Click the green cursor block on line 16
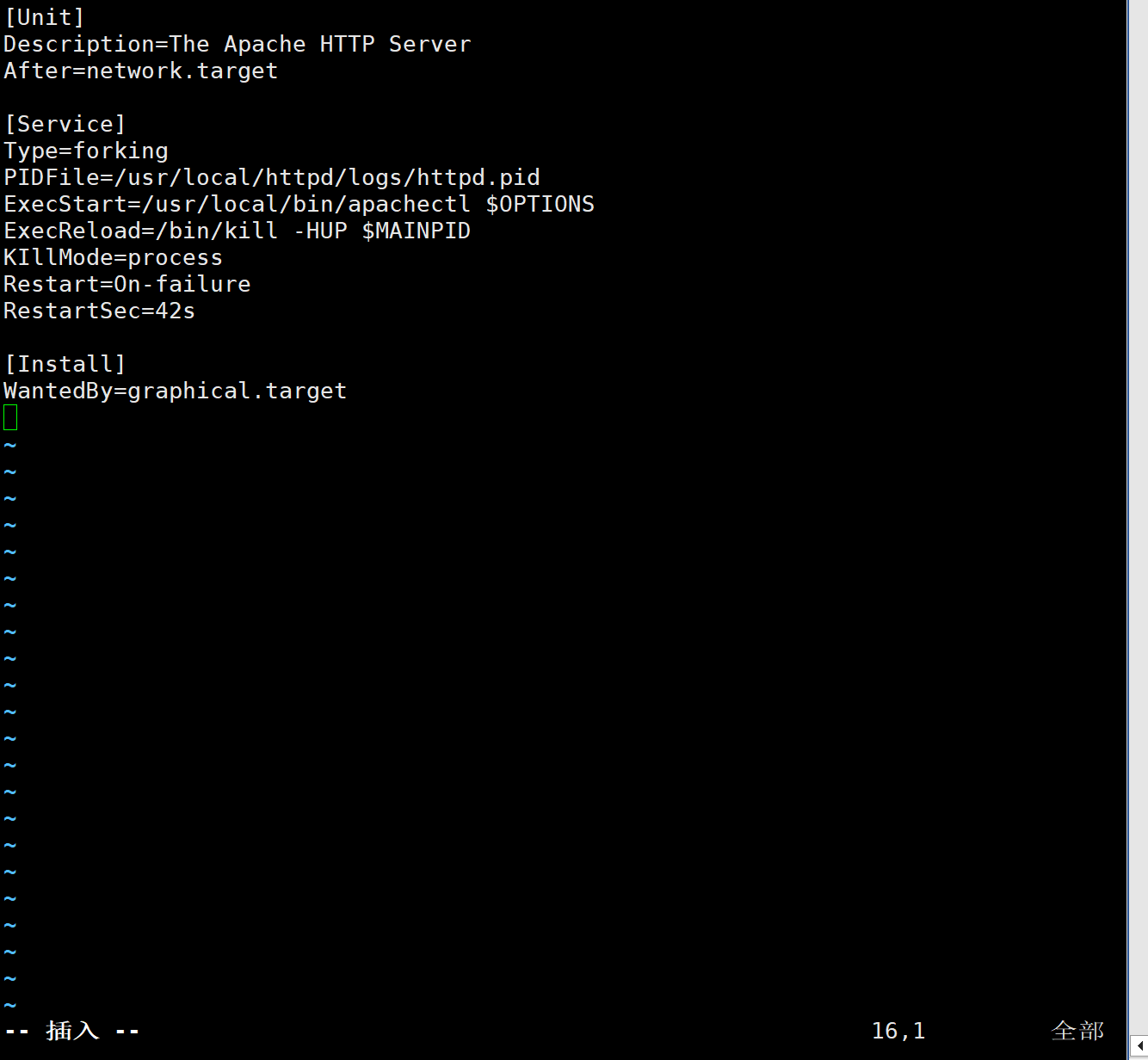The image size is (1148, 1060). click(10, 417)
